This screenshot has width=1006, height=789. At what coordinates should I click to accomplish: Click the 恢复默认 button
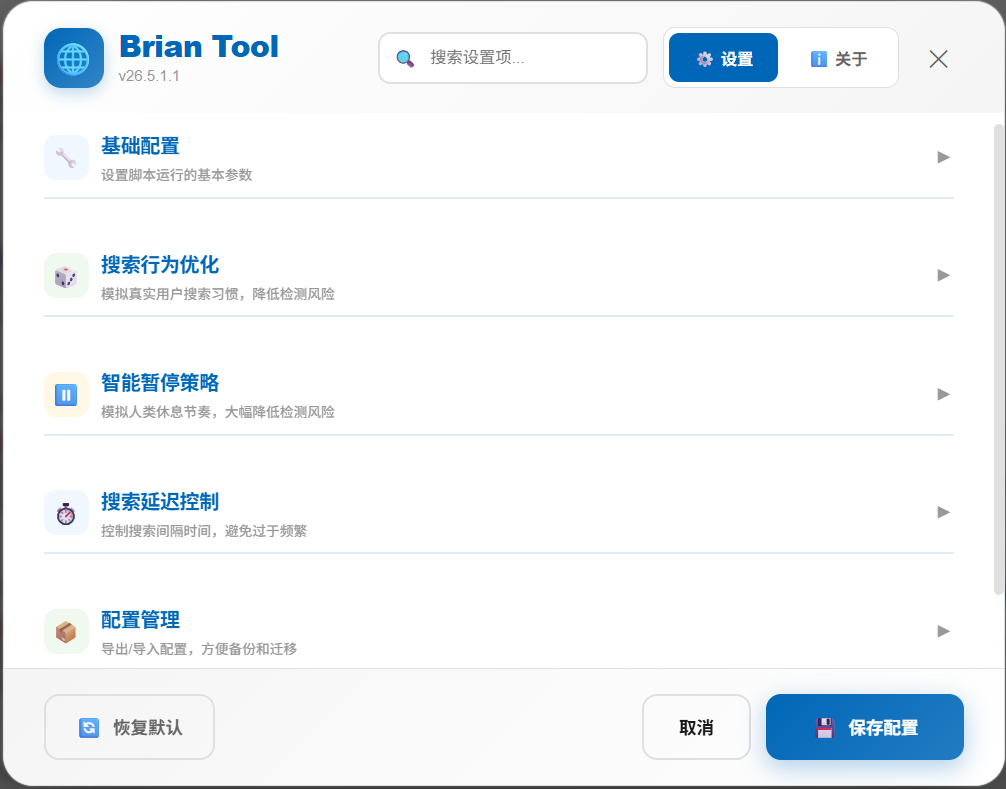(129, 727)
